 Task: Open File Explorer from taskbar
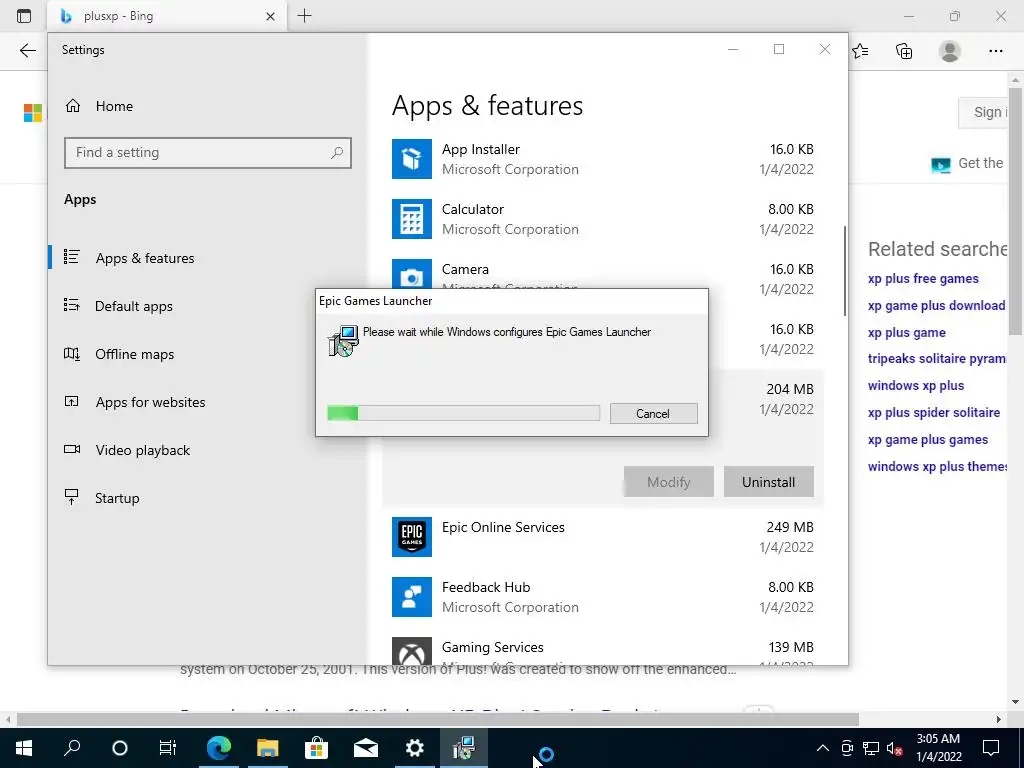tap(267, 748)
